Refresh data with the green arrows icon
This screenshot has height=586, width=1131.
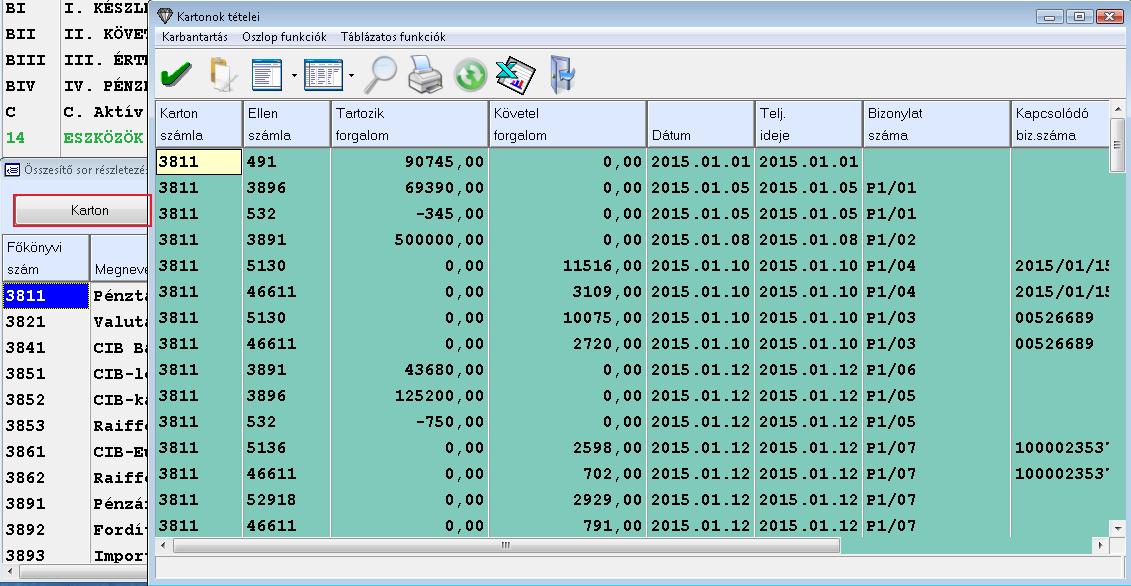tap(470, 75)
